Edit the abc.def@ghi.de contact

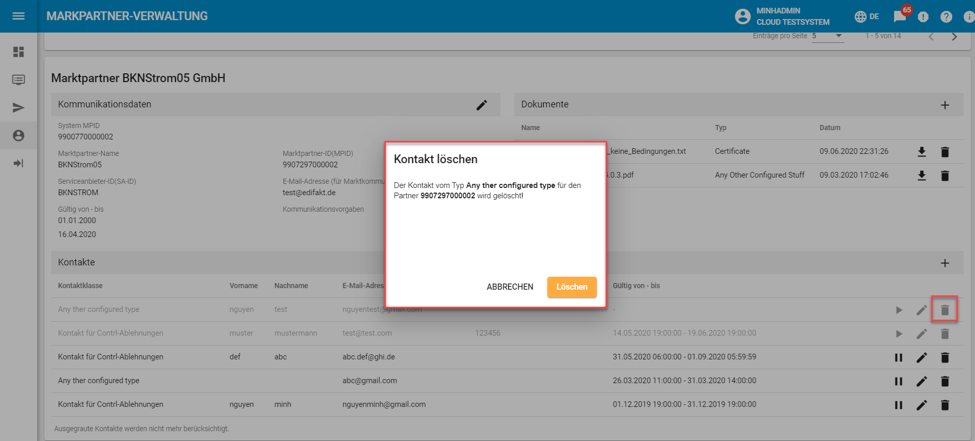click(x=922, y=358)
